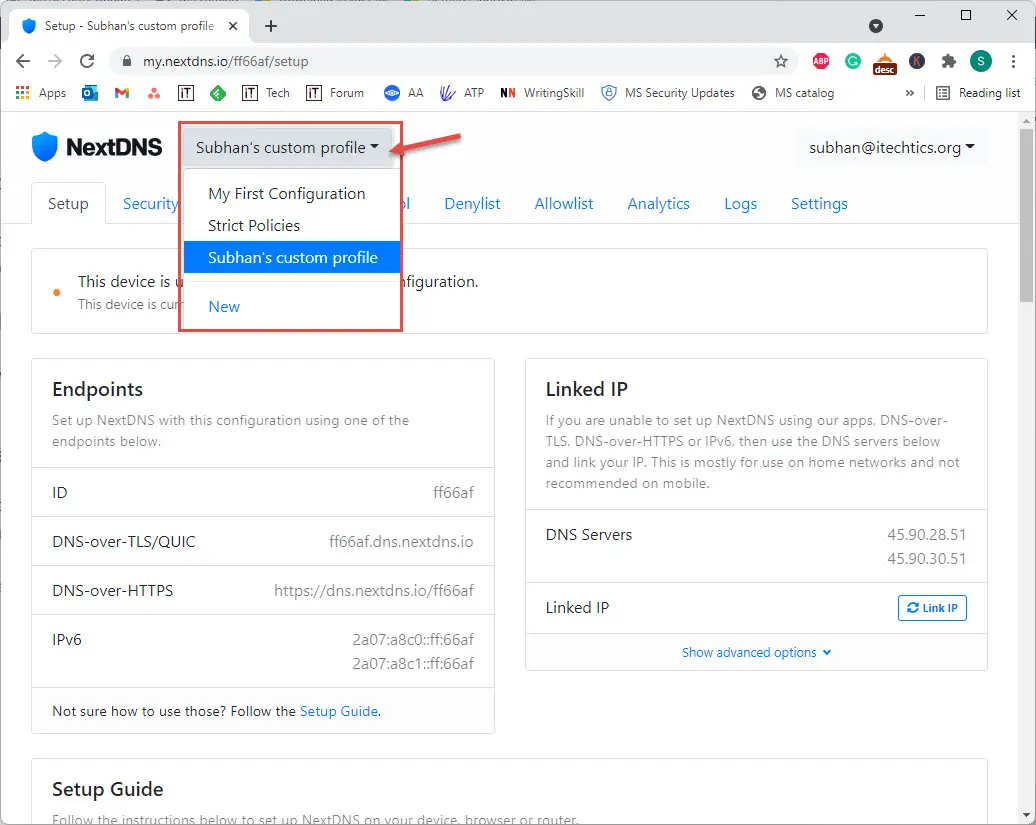Open the Allowlist tab
Image resolution: width=1036 pixels, height=825 pixels.
[x=564, y=203]
